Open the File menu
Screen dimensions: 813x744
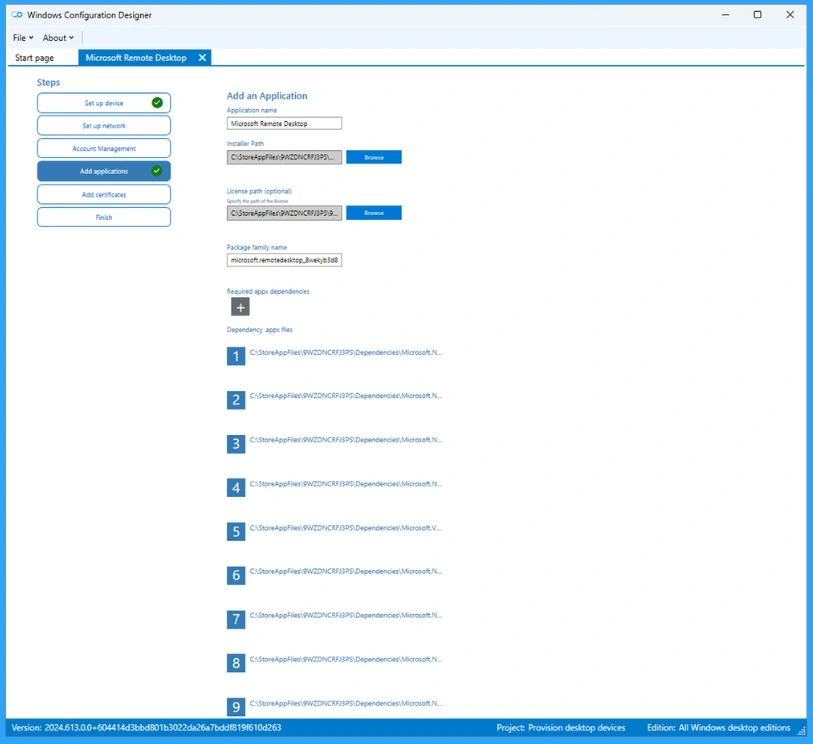tap(23, 38)
